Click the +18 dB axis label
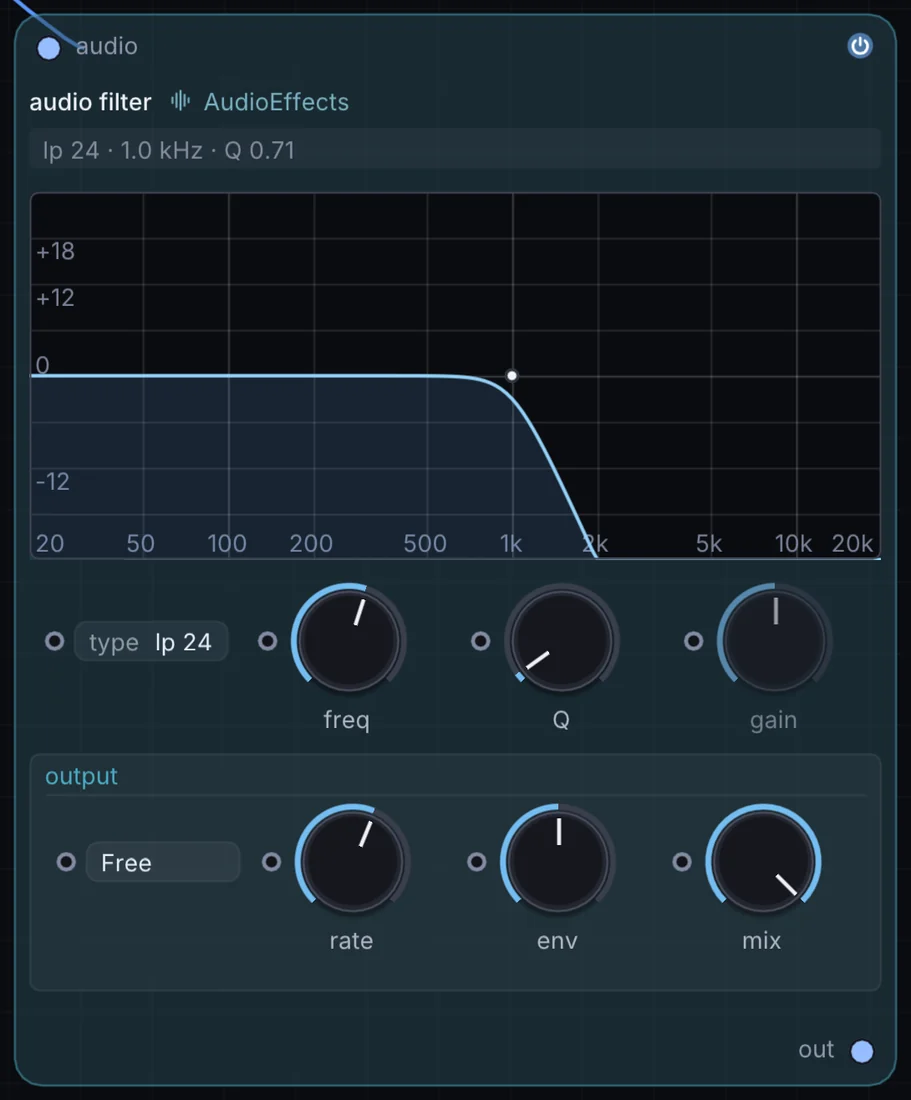This screenshot has height=1100, width=911. [x=55, y=251]
